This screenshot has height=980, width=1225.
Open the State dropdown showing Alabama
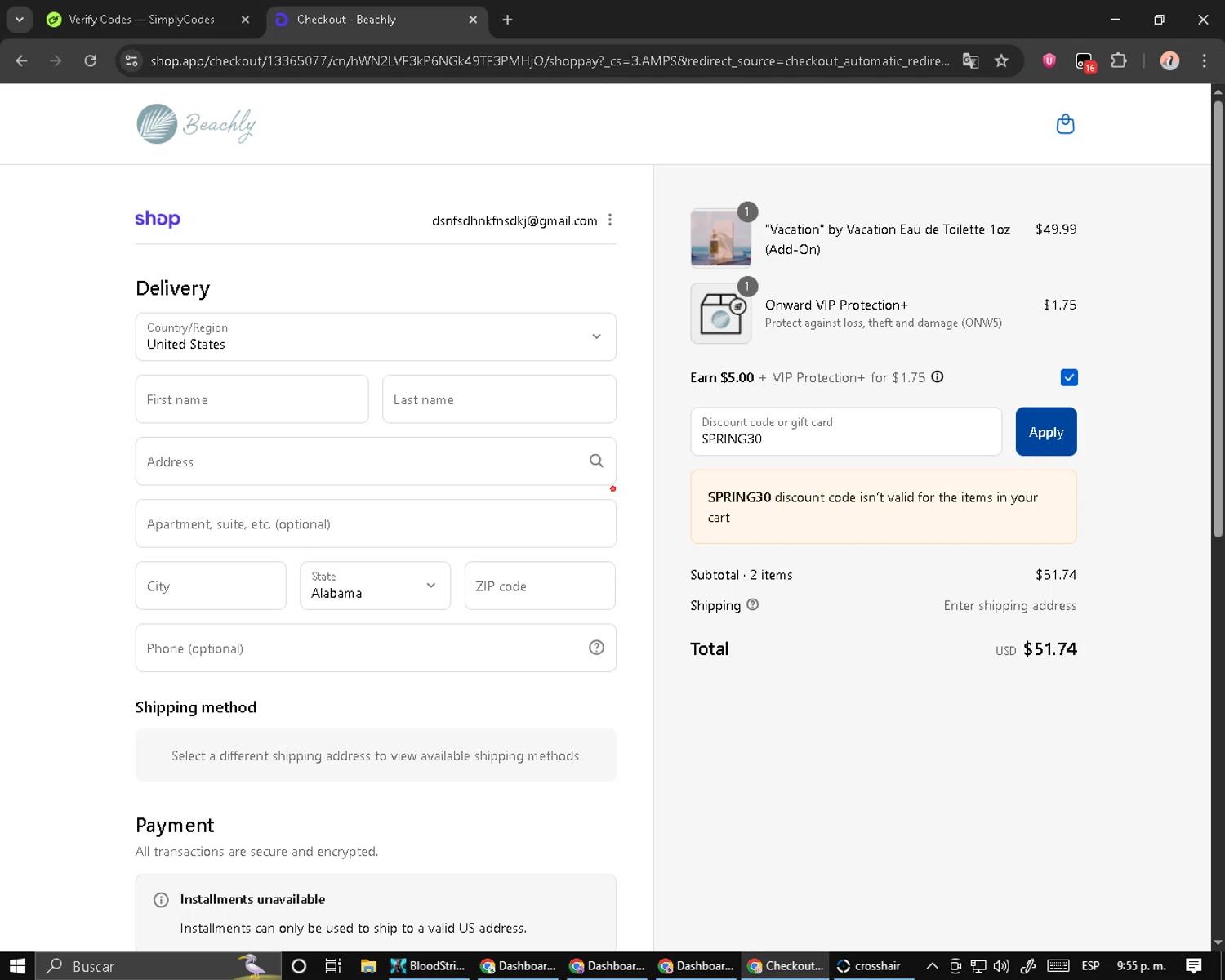pyautogui.click(x=375, y=586)
